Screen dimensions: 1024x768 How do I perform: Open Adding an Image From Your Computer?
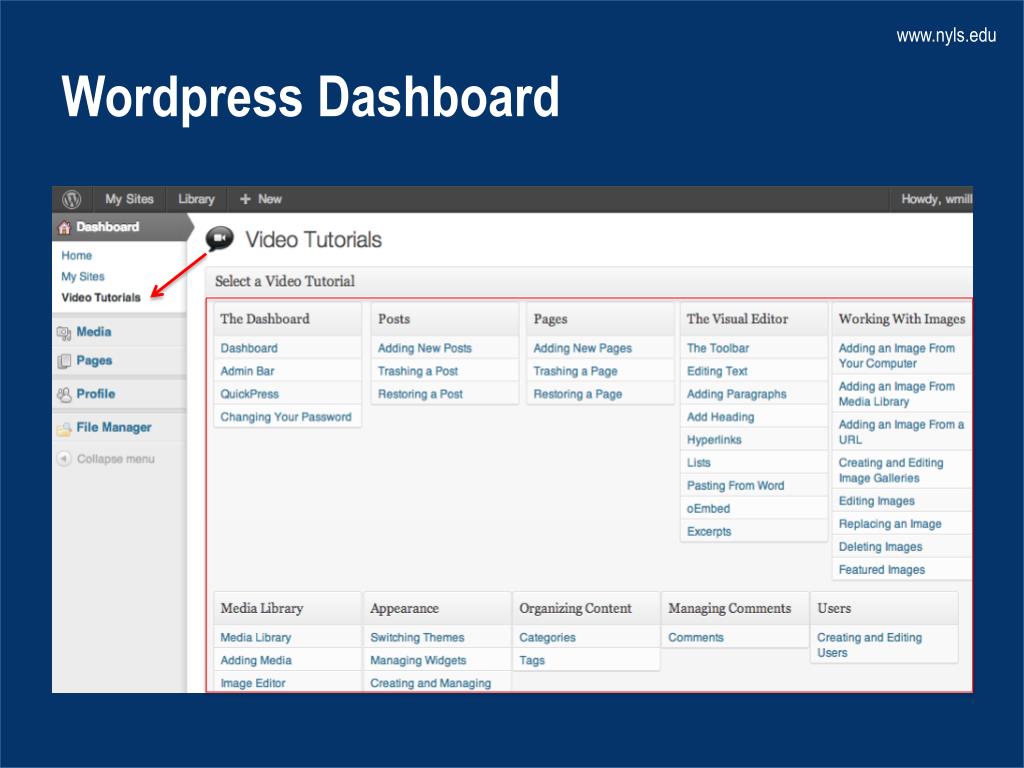[x=896, y=355]
